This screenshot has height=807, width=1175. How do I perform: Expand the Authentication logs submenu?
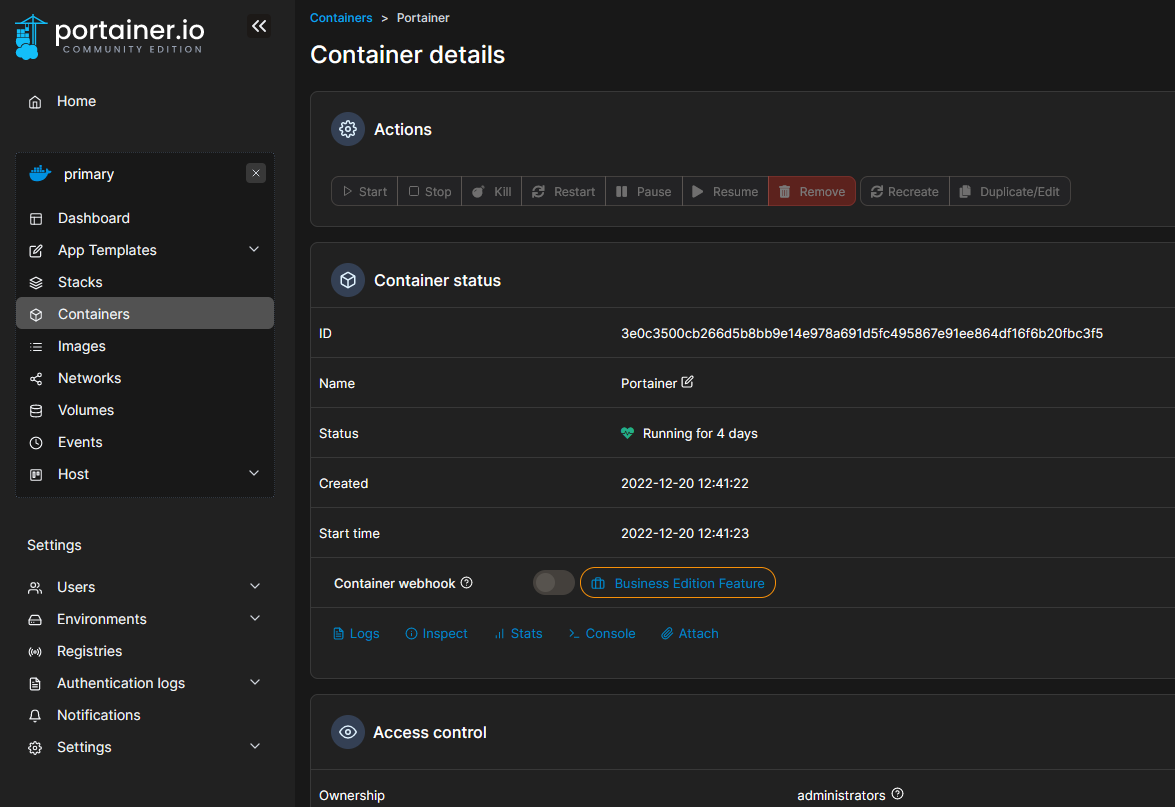pyautogui.click(x=255, y=683)
